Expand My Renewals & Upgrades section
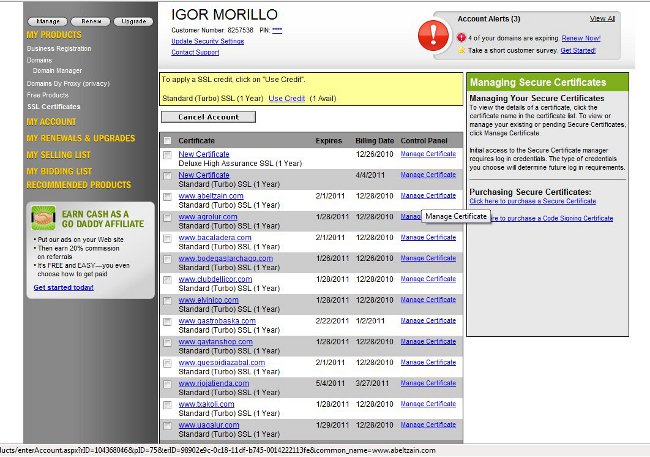The width and height of the screenshot is (650, 457). [x=81, y=138]
